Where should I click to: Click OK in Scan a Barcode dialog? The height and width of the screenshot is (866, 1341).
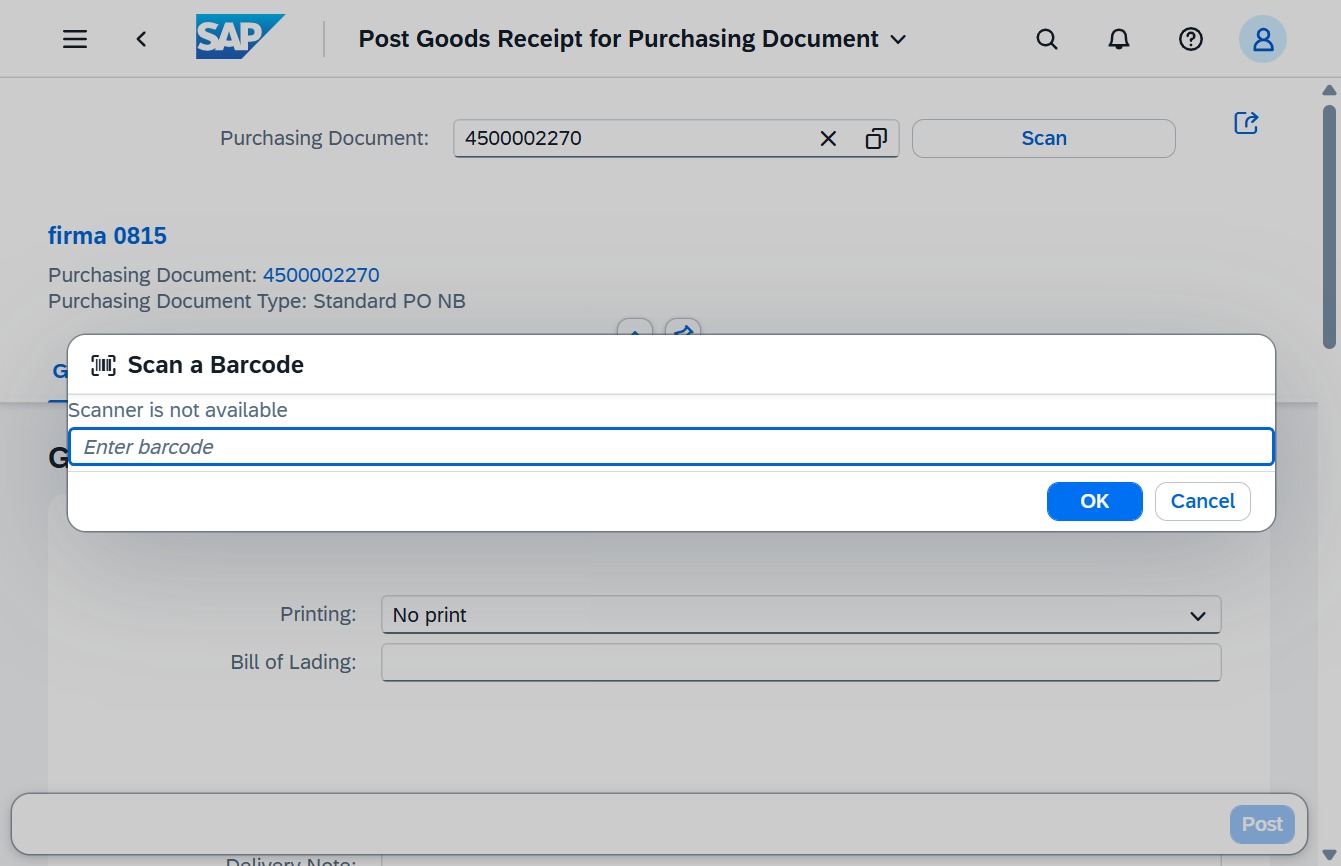coord(1095,501)
